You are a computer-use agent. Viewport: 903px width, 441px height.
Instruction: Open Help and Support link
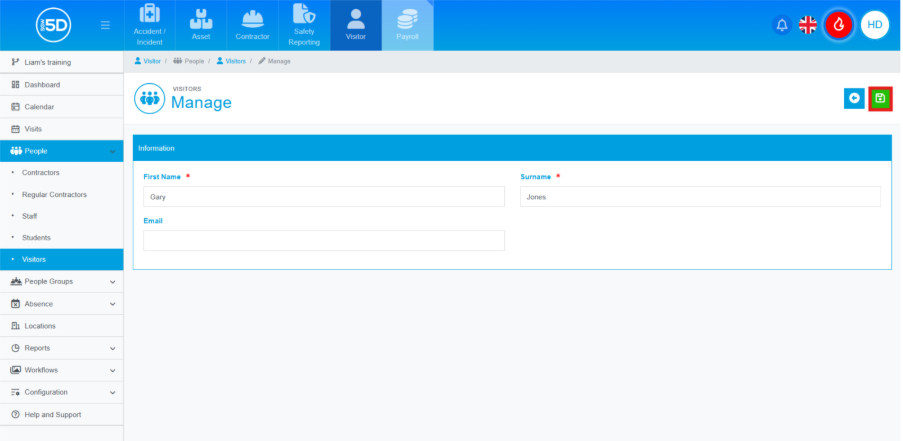click(x=52, y=414)
